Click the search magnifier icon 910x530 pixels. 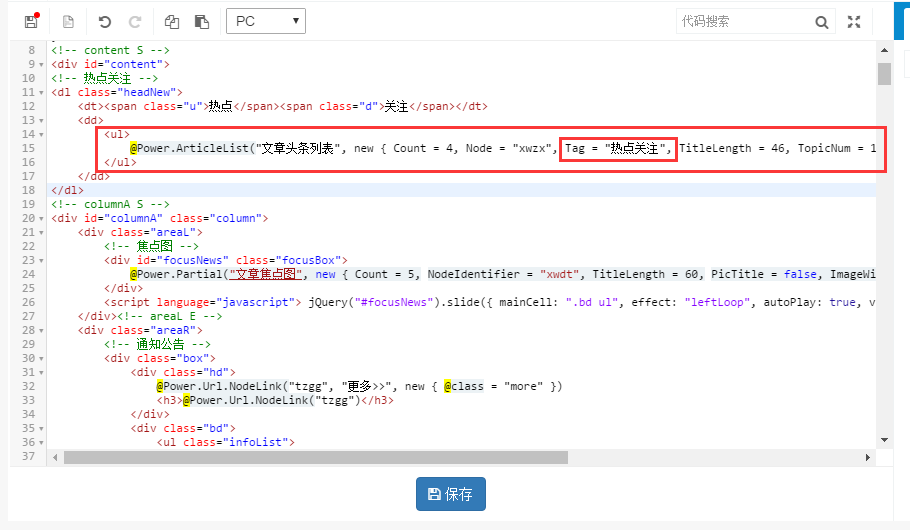(x=821, y=22)
